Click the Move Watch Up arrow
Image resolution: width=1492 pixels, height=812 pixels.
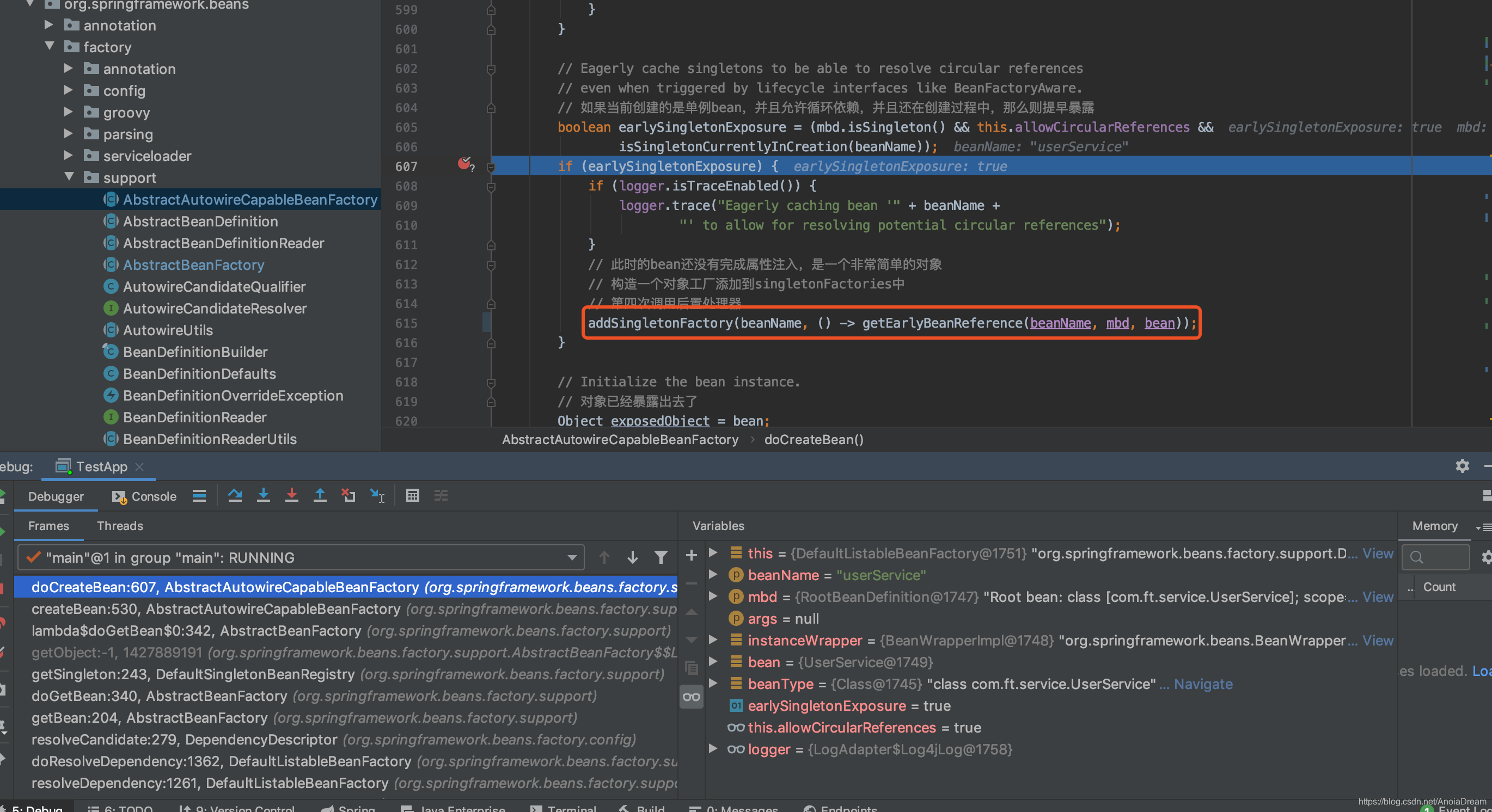pos(691,612)
